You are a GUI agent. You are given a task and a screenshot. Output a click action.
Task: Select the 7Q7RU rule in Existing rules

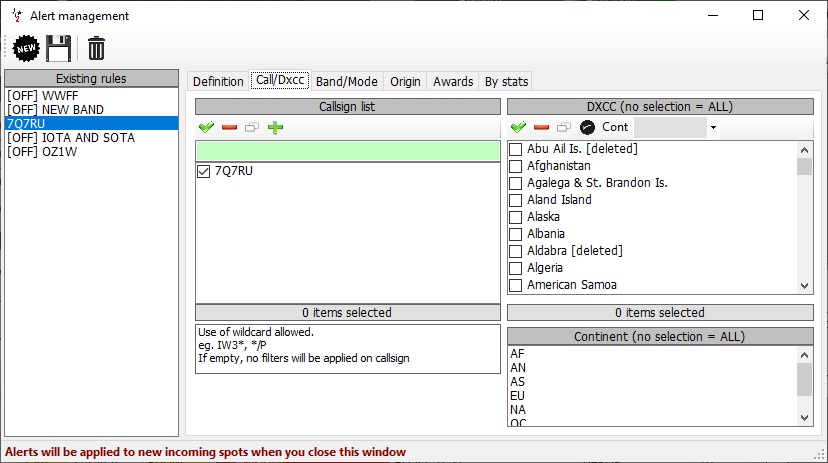tap(91, 124)
